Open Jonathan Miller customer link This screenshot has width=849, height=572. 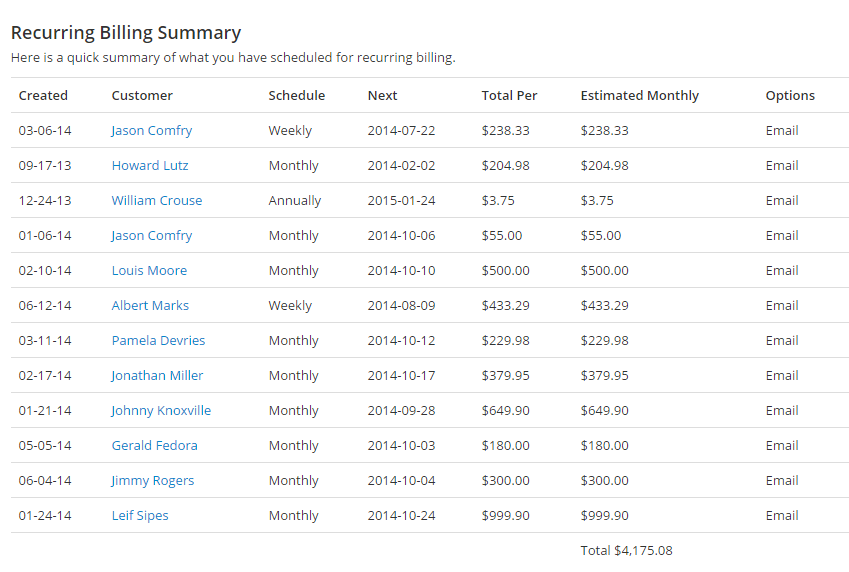pos(157,375)
